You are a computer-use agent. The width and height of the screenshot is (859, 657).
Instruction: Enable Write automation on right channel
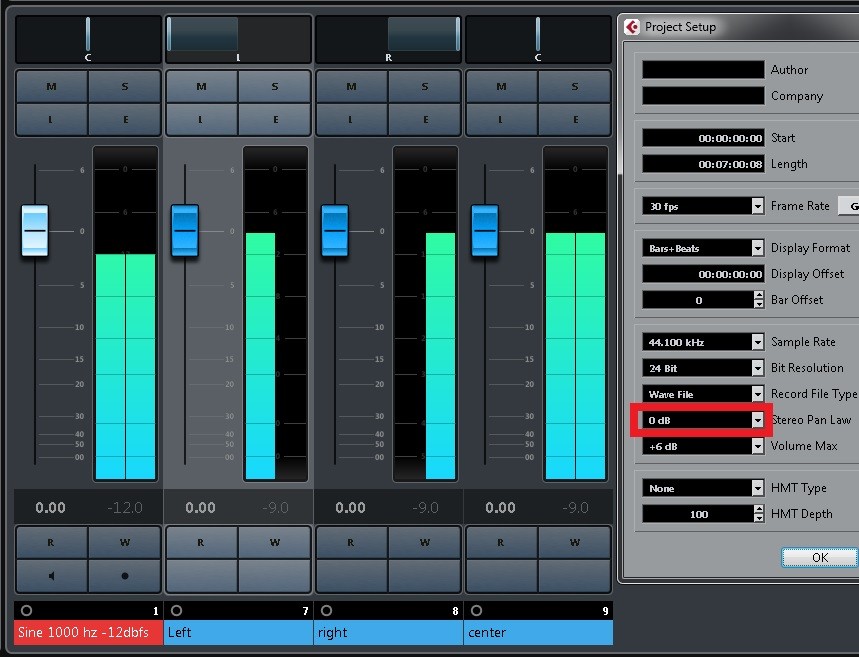pos(425,542)
